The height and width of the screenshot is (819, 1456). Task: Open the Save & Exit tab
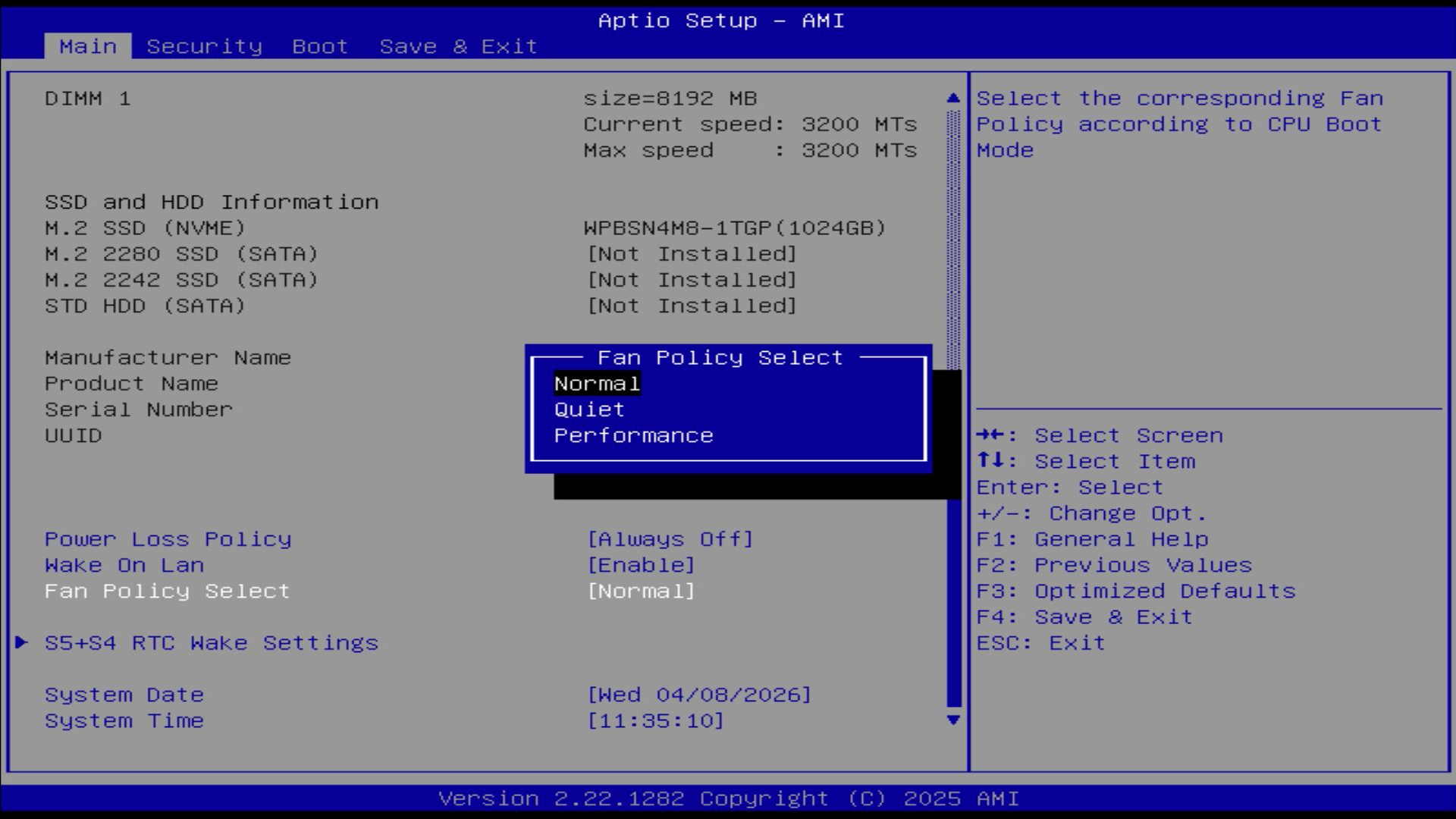pos(458,46)
